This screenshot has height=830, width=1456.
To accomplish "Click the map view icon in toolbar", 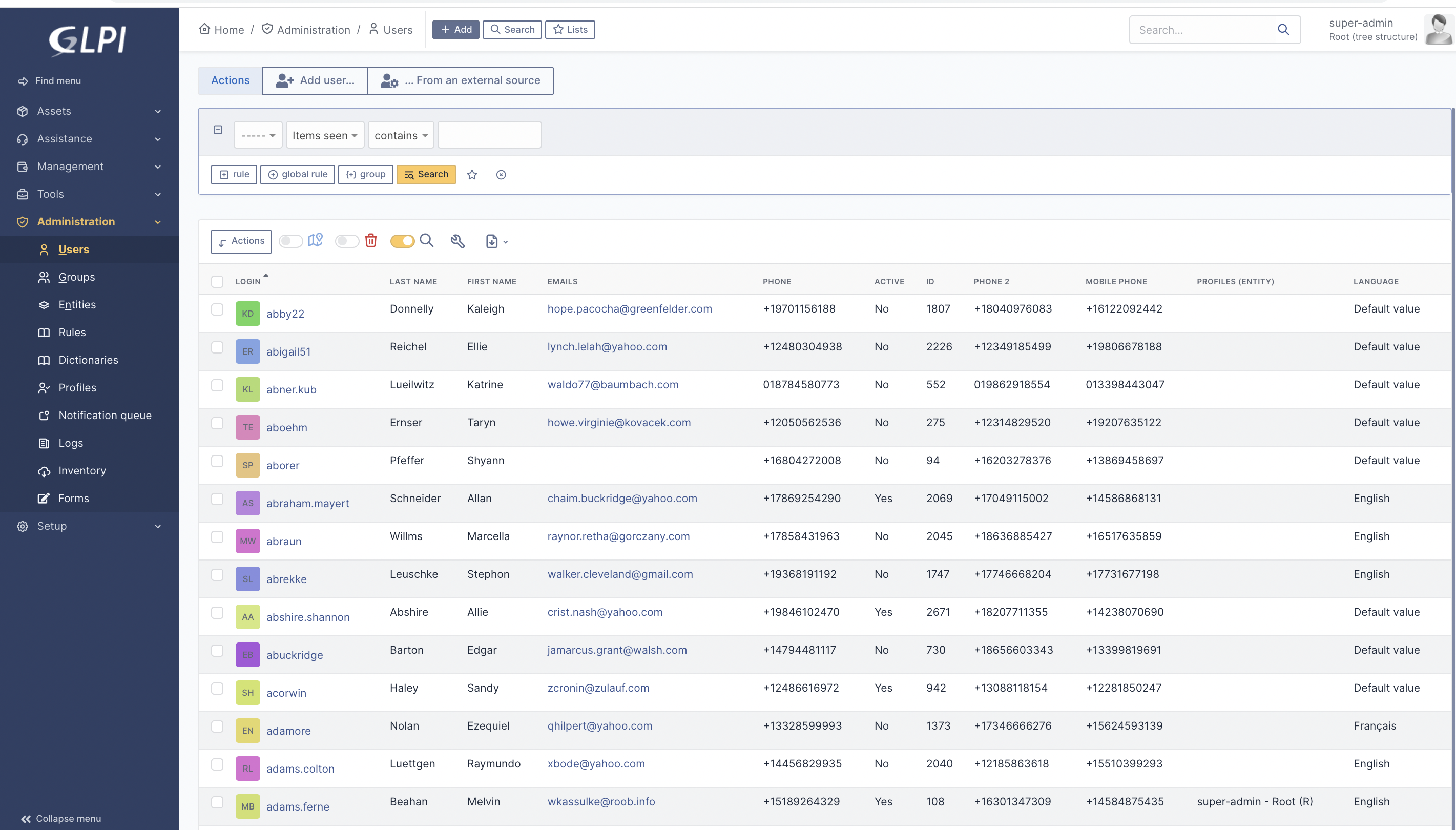I will click(x=315, y=241).
